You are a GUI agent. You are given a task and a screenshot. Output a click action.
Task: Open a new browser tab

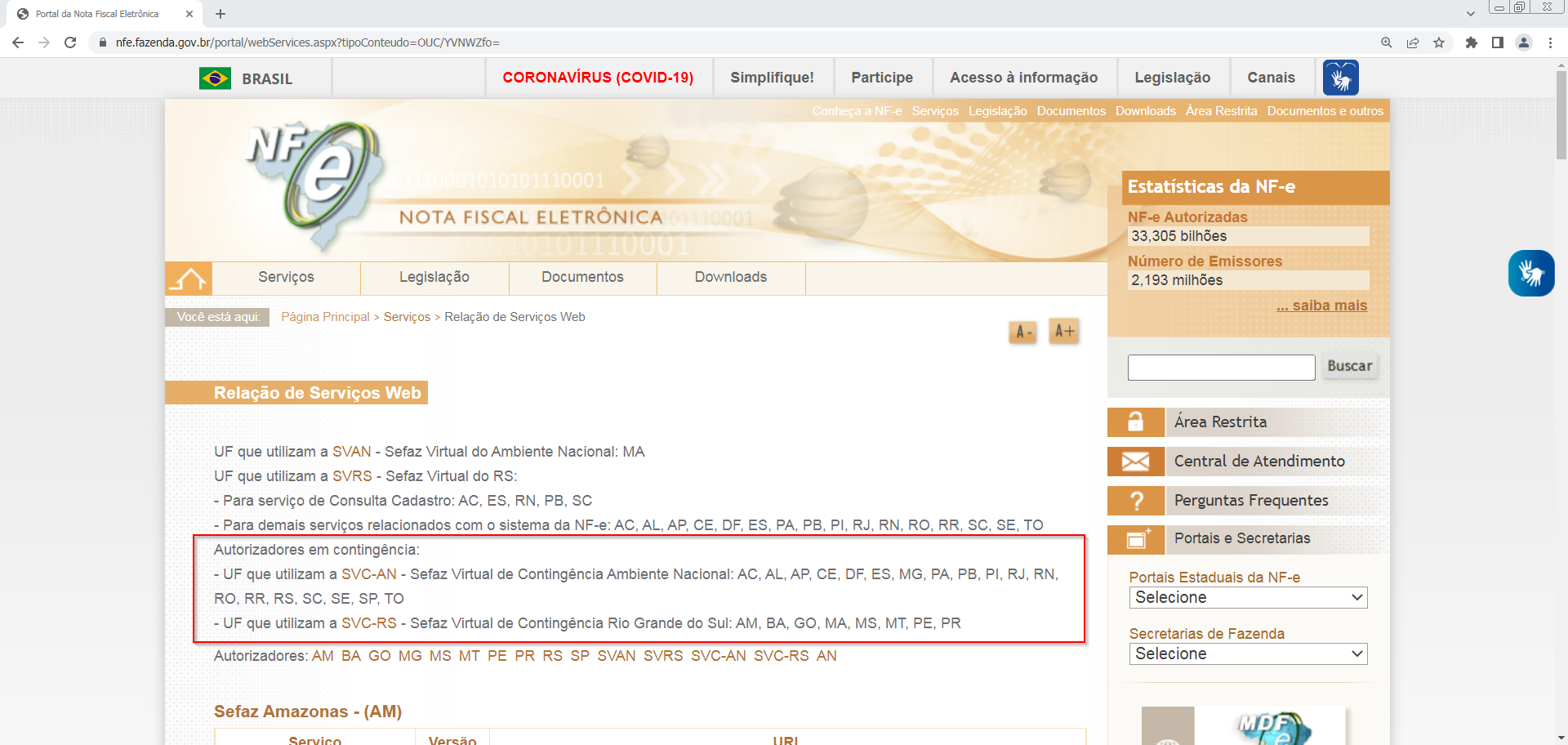220,14
